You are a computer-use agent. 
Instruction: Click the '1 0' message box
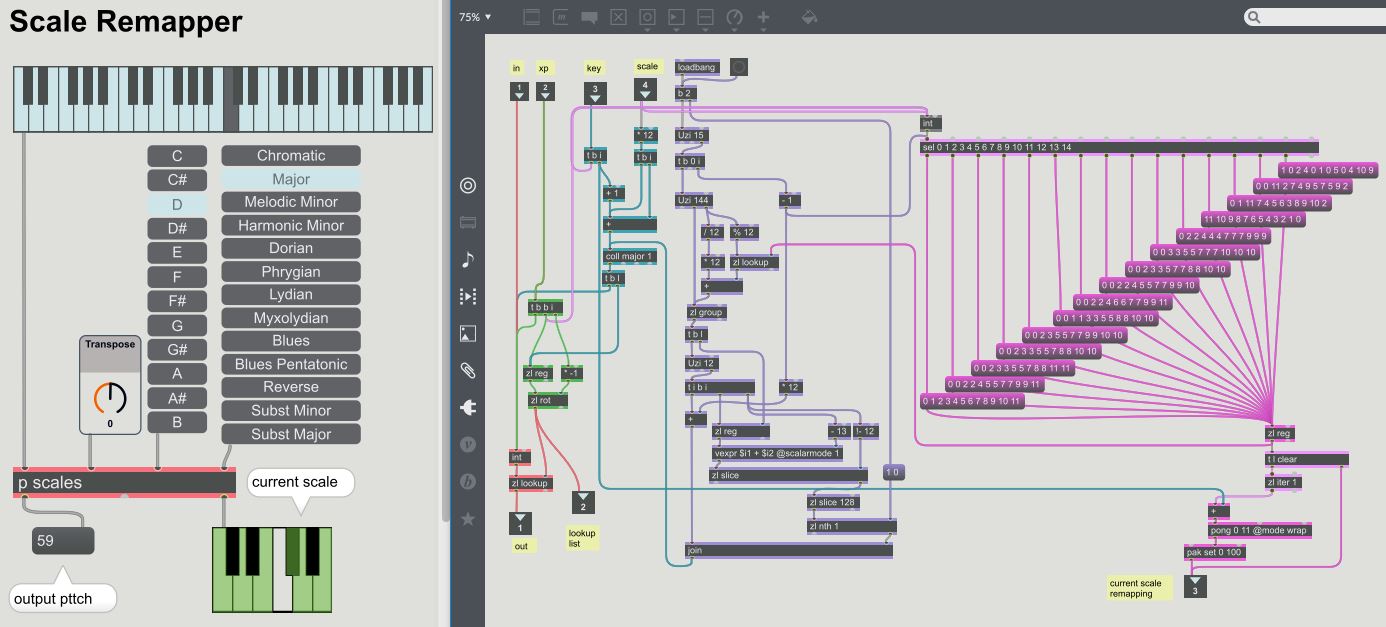tap(894, 472)
